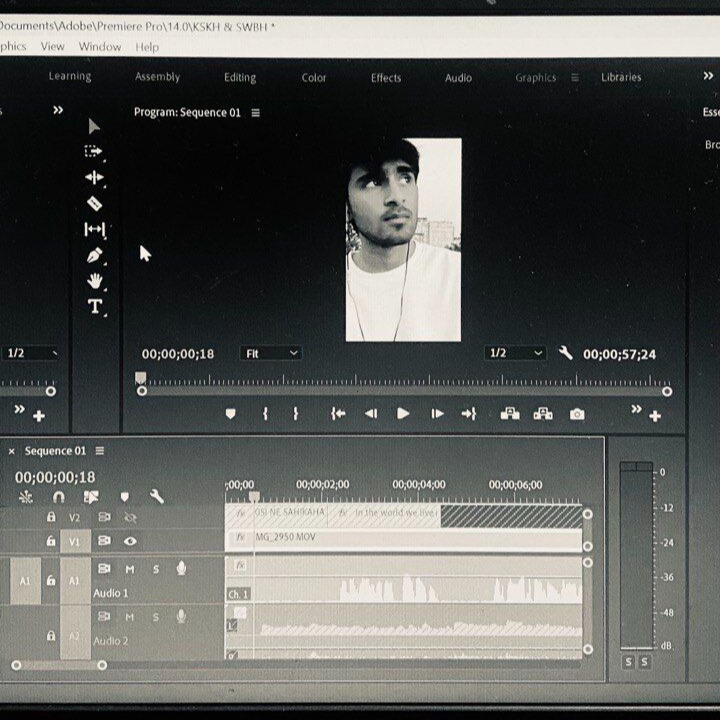This screenshot has width=720, height=720.
Task: Select the Ripple Edit tool
Action: (94, 177)
